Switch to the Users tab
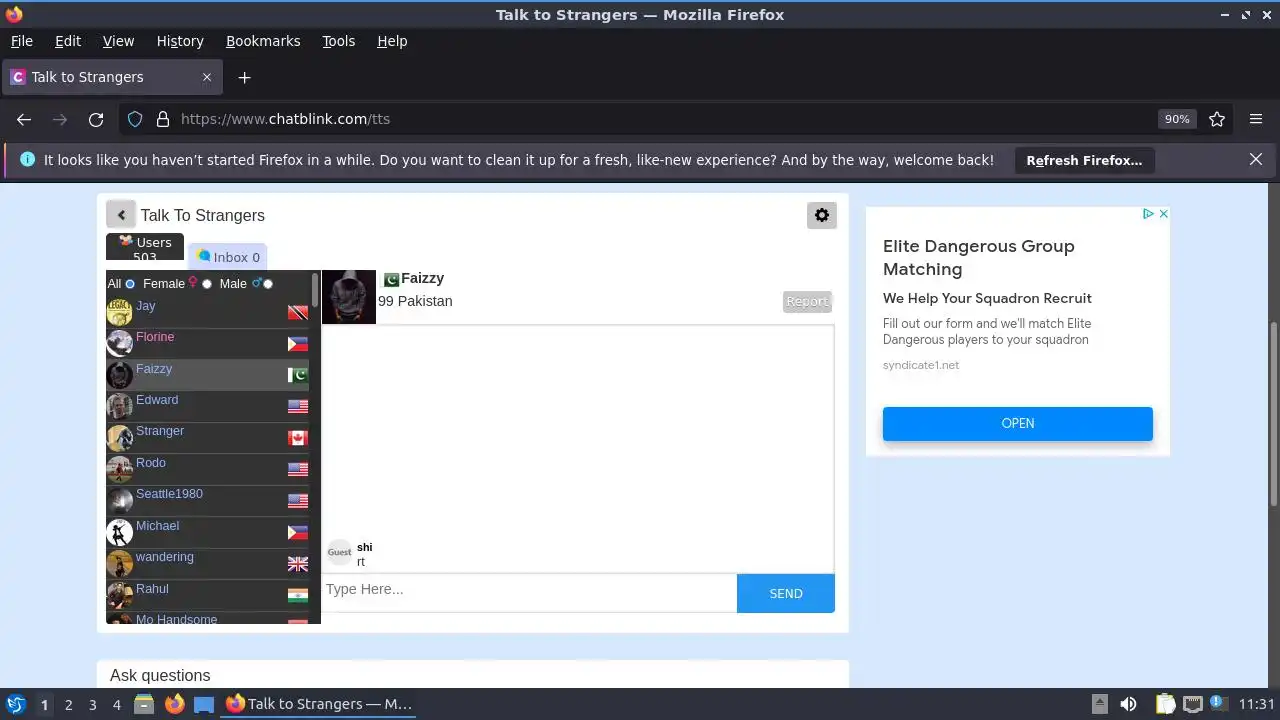 coord(145,247)
